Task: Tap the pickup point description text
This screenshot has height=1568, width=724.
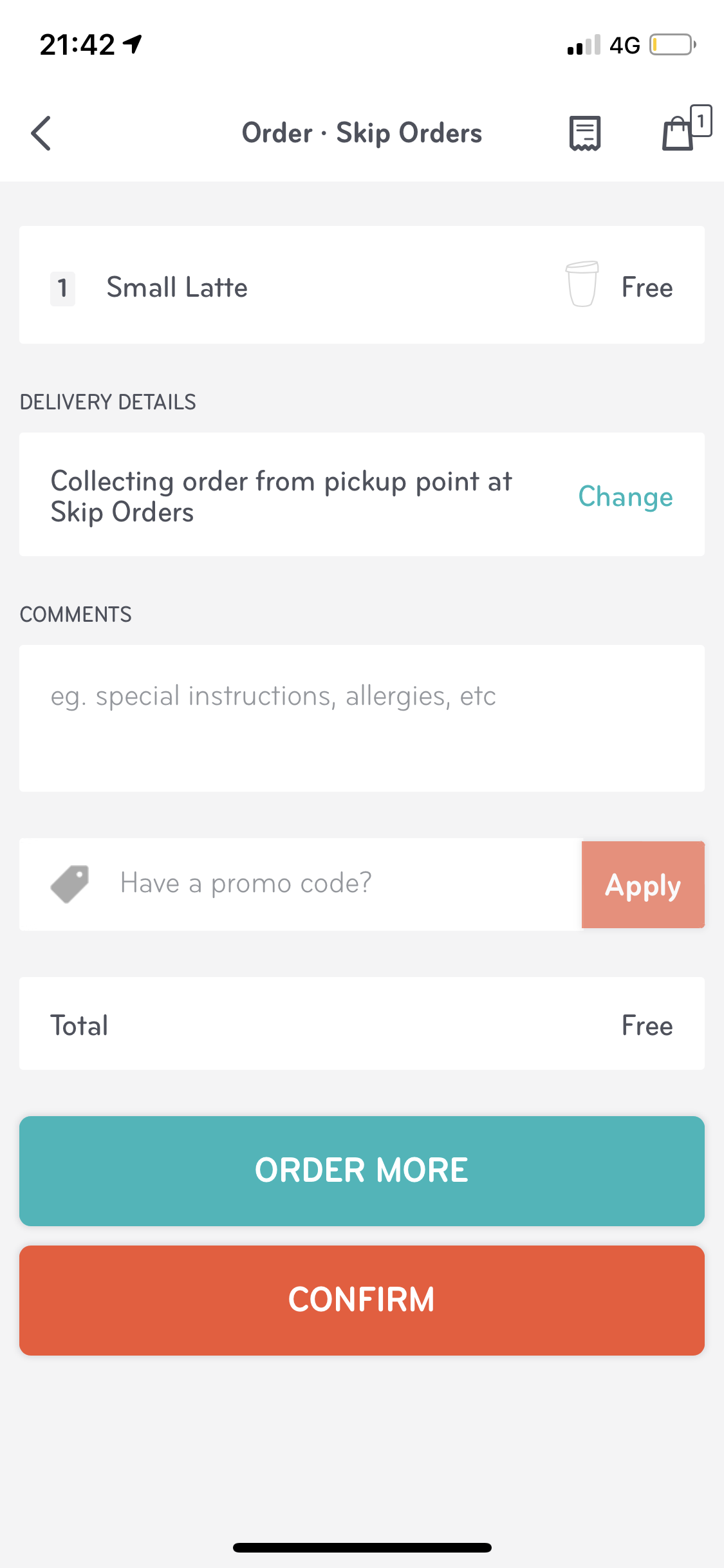Action: coord(281,496)
